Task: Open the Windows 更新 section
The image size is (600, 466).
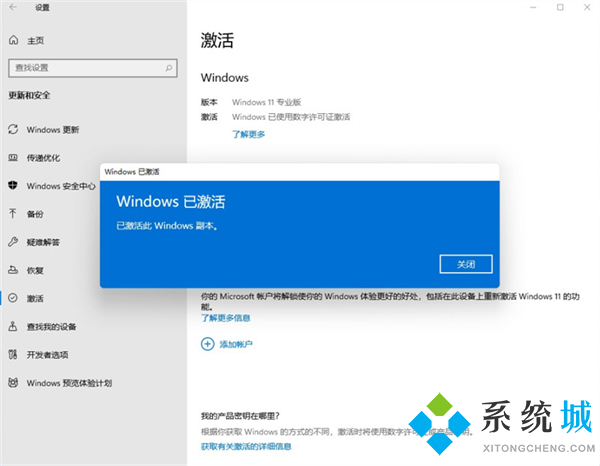Action: [53, 130]
